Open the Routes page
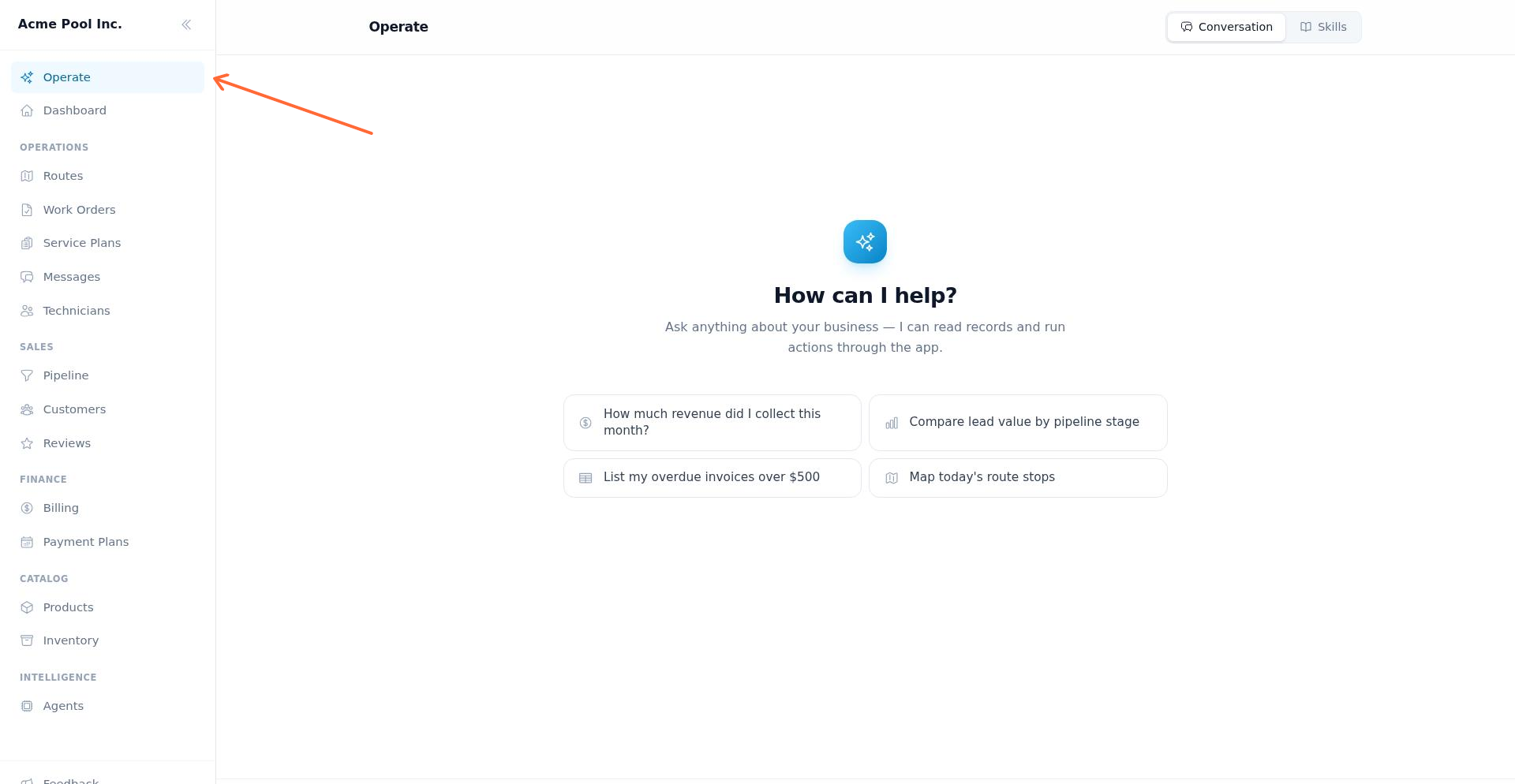Image resolution: width=1515 pixels, height=784 pixels. (107, 176)
